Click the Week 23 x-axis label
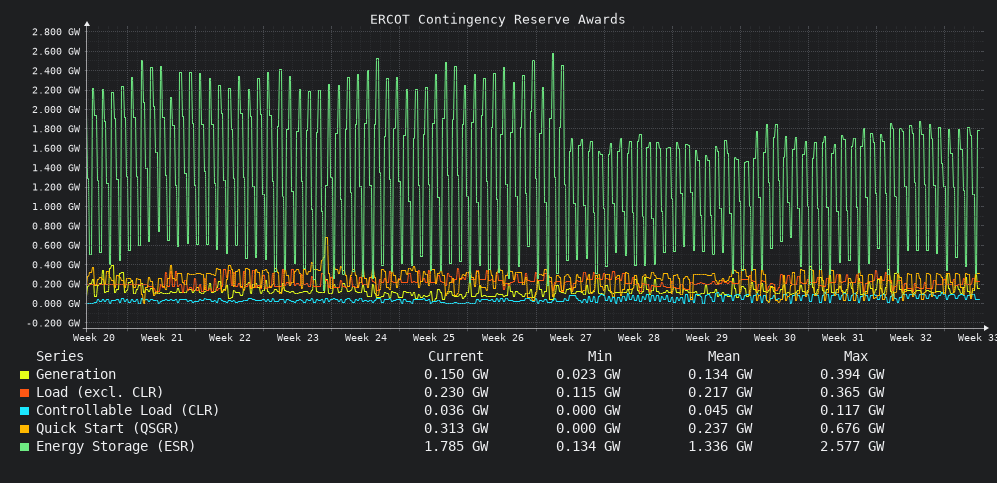This screenshot has width=997, height=483. coord(298,338)
